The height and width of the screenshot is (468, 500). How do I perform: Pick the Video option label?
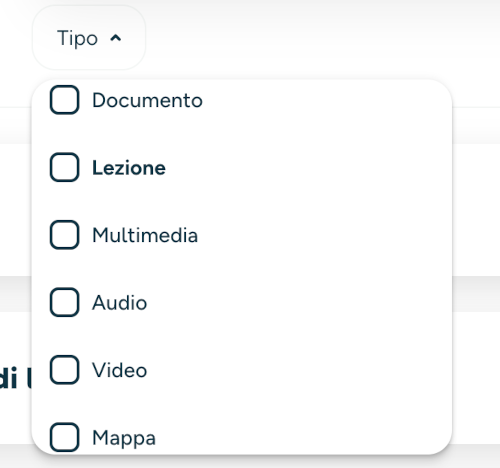(119, 370)
